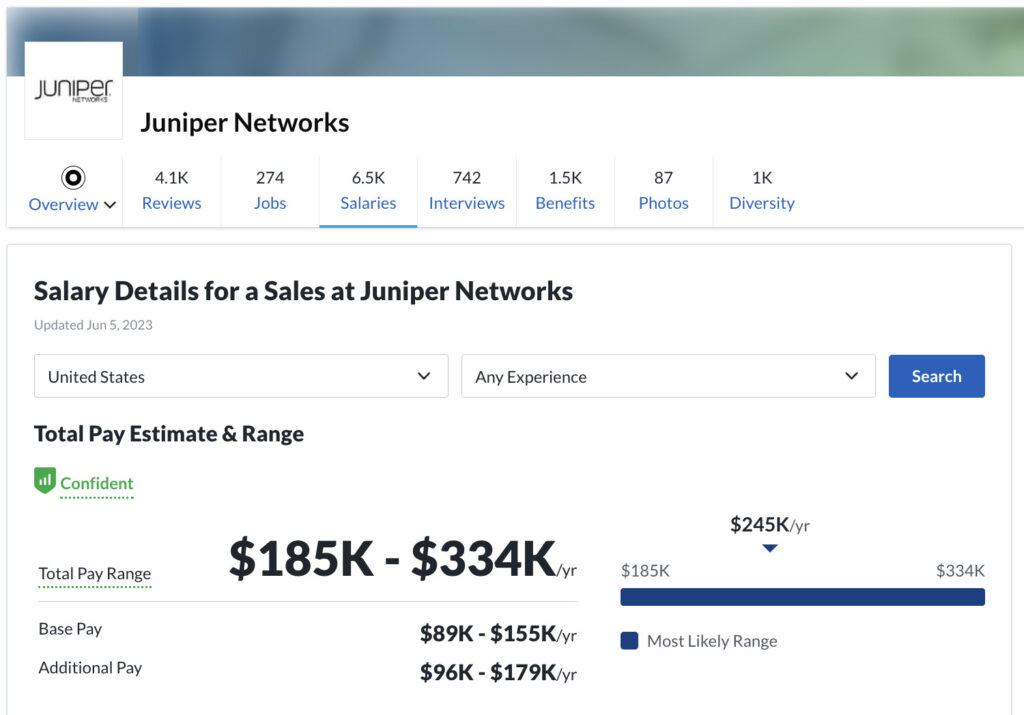This screenshot has width=1024, height=715.
Task: Click the Additional Pay label
Action: (x=90, y=668)
